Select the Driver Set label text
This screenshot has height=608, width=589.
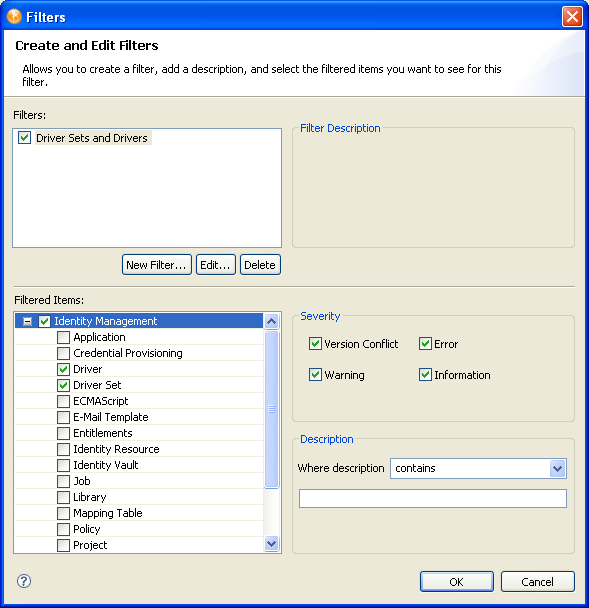(x=97, y=385)
